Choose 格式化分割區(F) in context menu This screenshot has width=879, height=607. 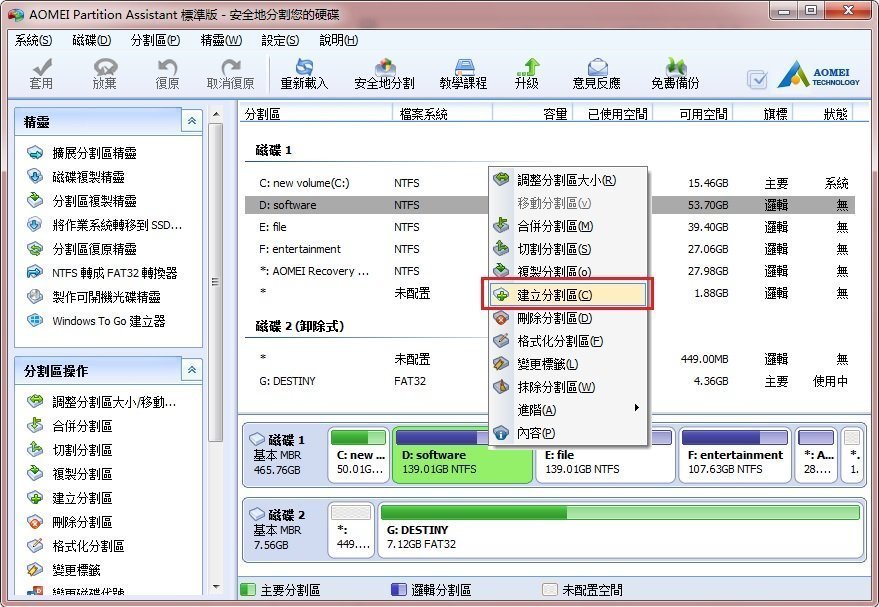[568, 341]
